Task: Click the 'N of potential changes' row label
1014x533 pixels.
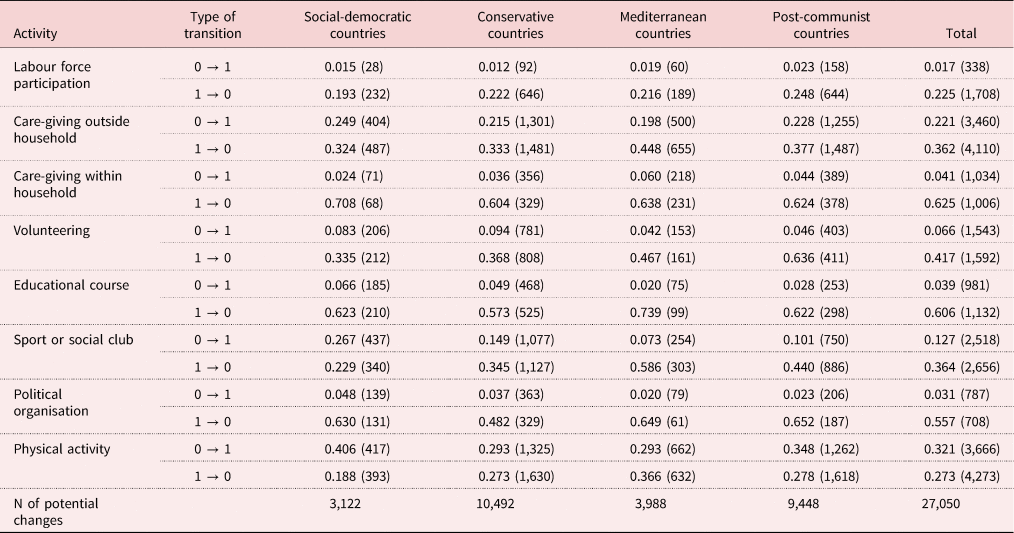Action: tap(56, 511)
